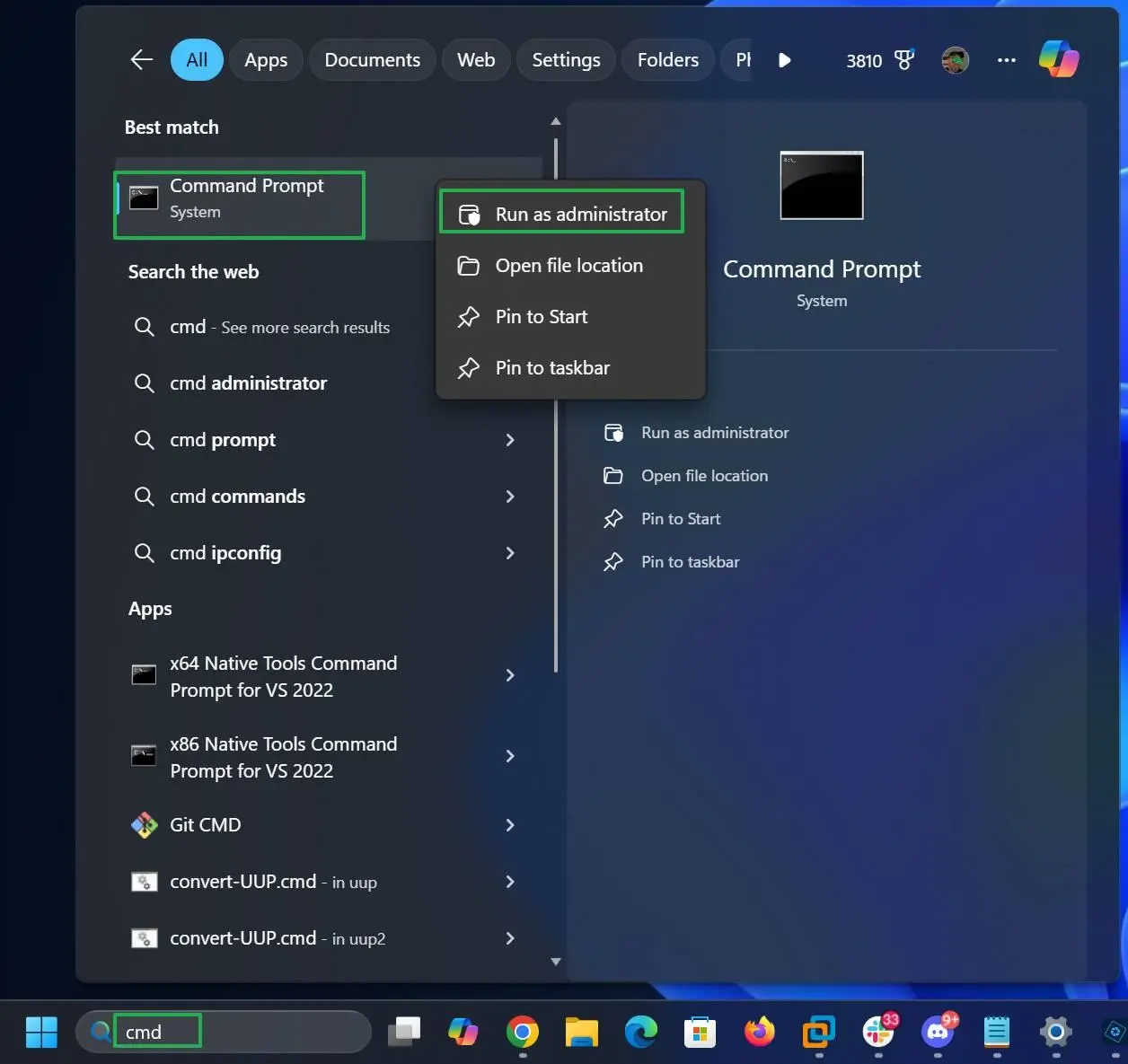
Task: Open VMware Workstation from the taskbar
Action: [819, 1032]
